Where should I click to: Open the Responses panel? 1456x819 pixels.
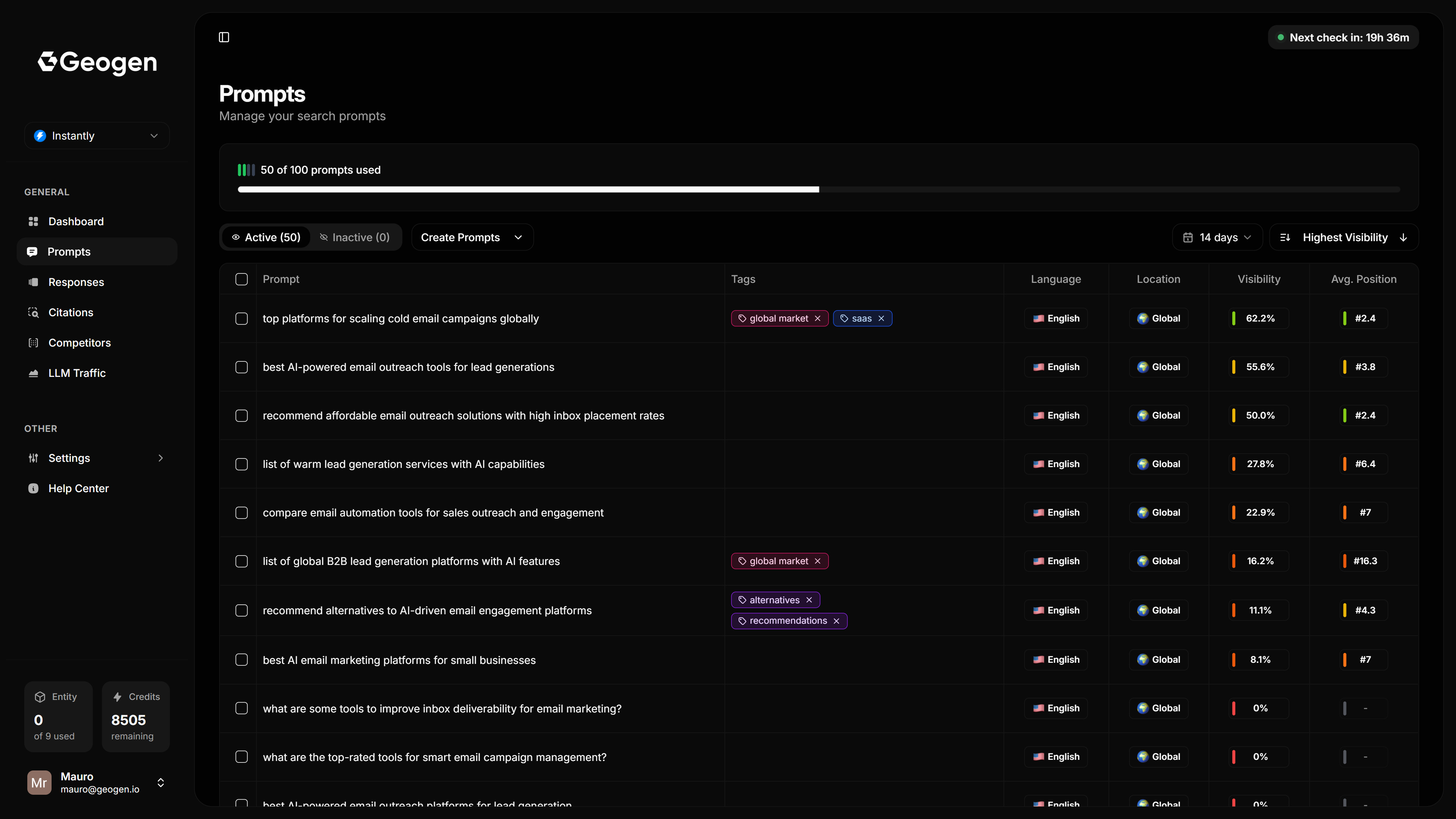pyautogui.click(x=76, y=281)
